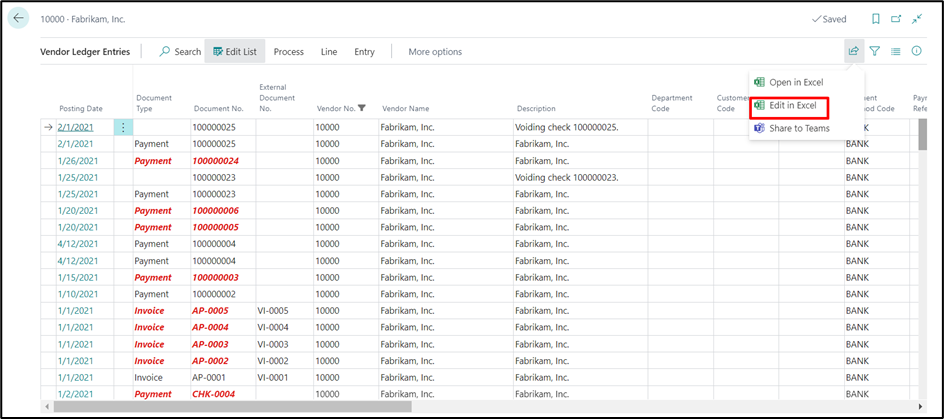
Task: Click the Document No. column header
Action: [219, 108]
